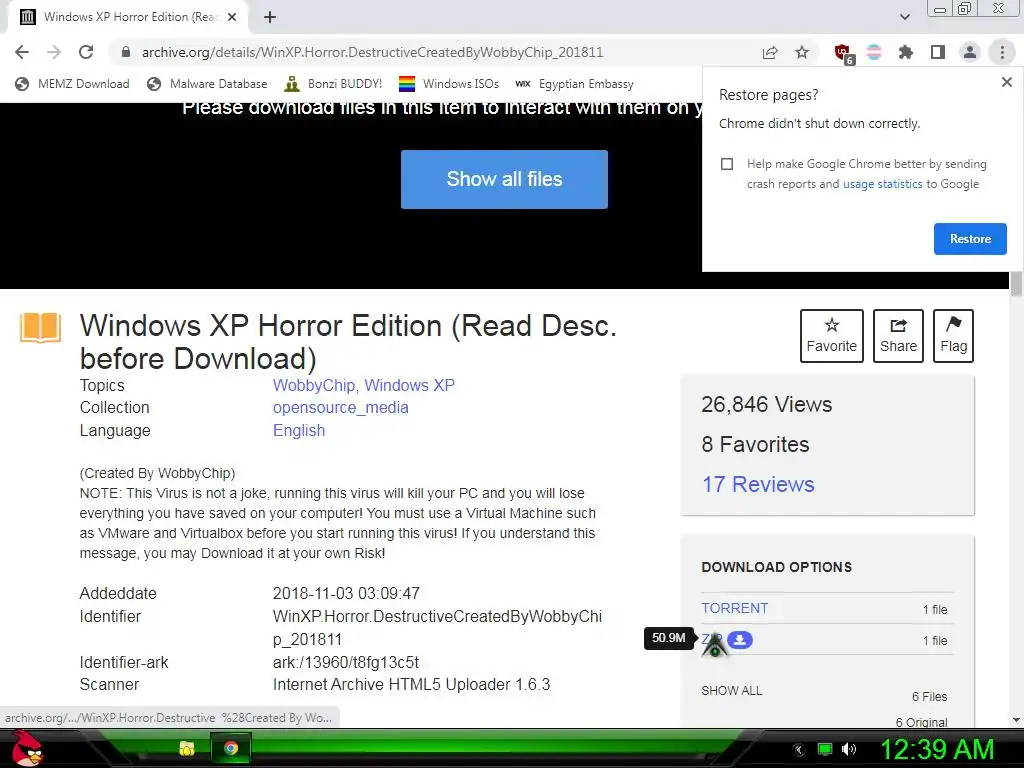Screen dimensions: 1024x768
Task: Click the orange book texts icon
Action: [40, 328]
